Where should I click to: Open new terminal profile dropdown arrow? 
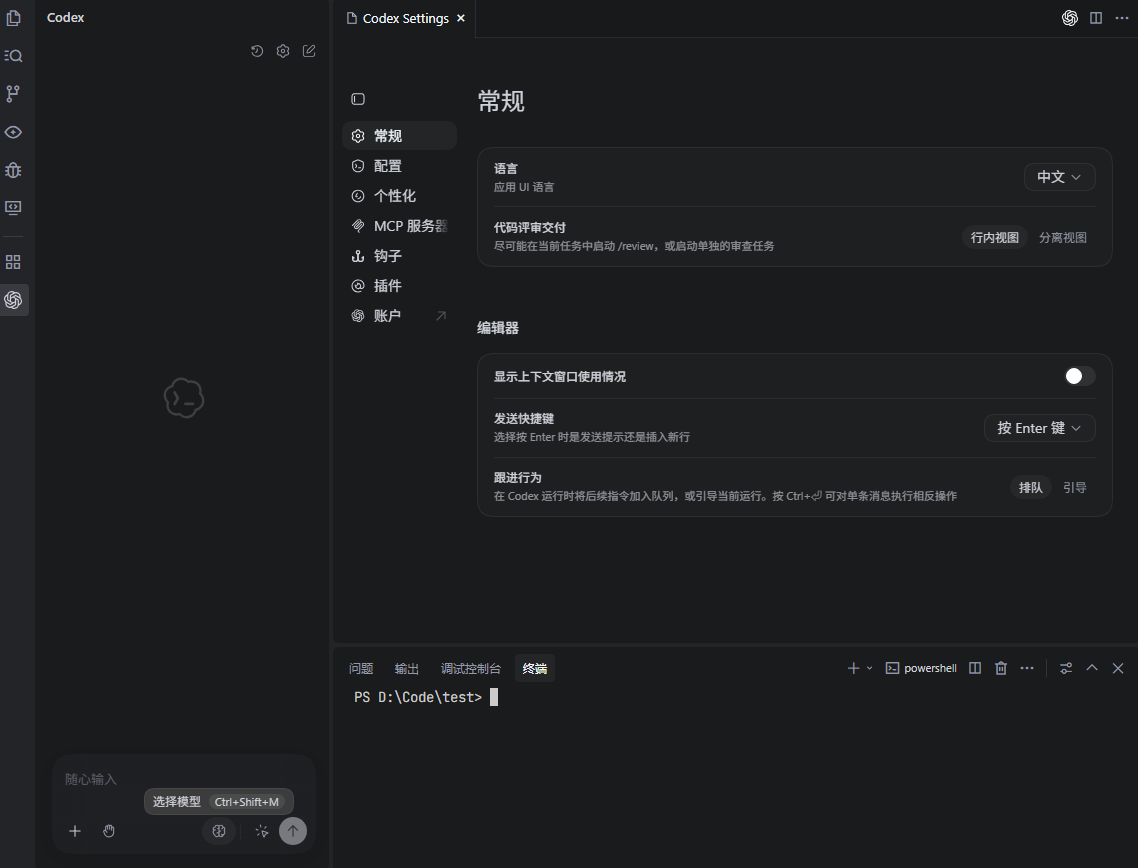pos(869,668)
